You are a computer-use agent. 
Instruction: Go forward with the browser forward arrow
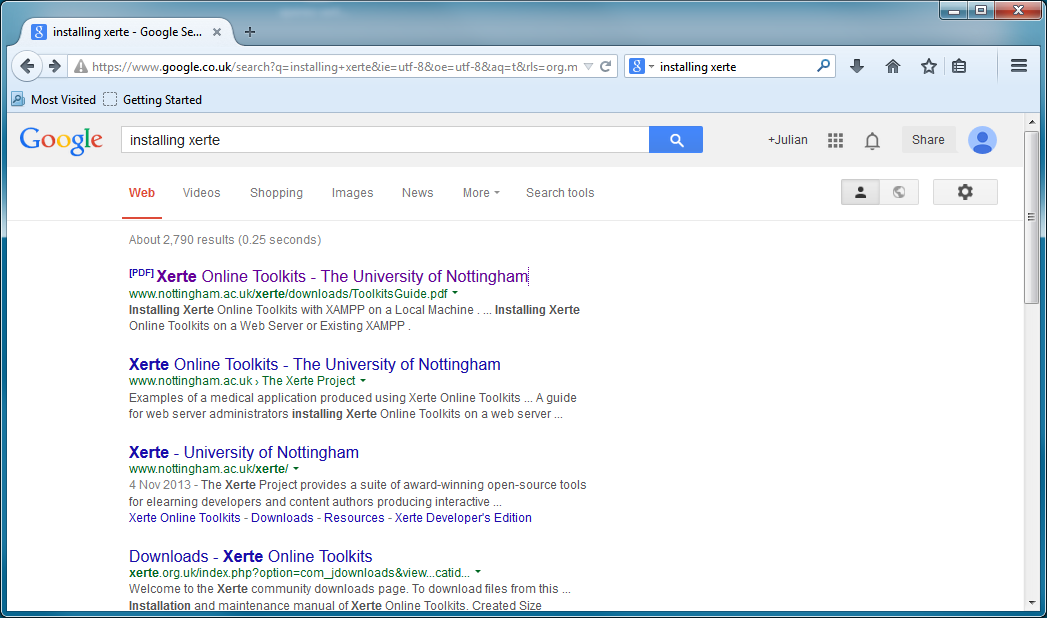pos(55,66)
